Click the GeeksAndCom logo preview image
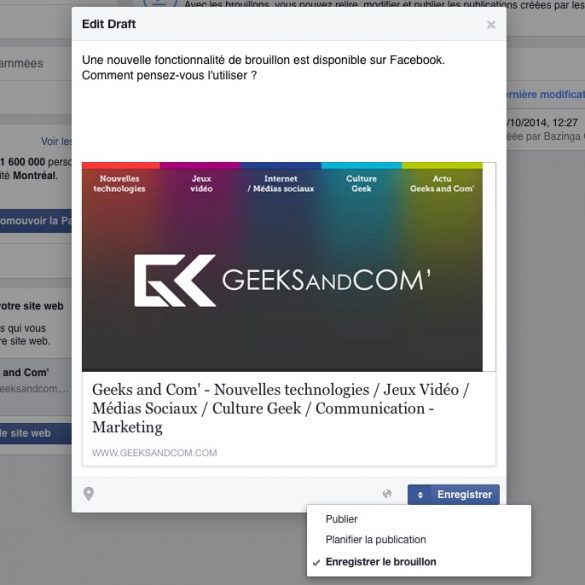 click(x=282, y=267)
